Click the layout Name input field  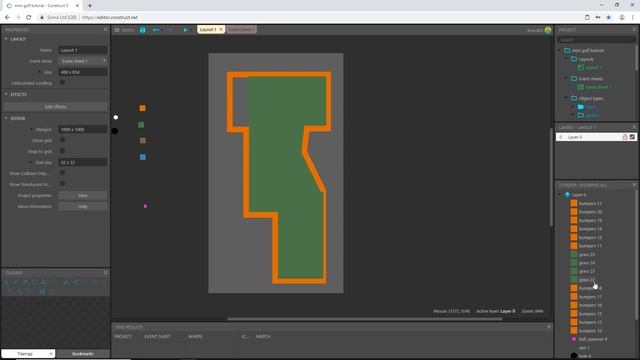click(83, 50)
